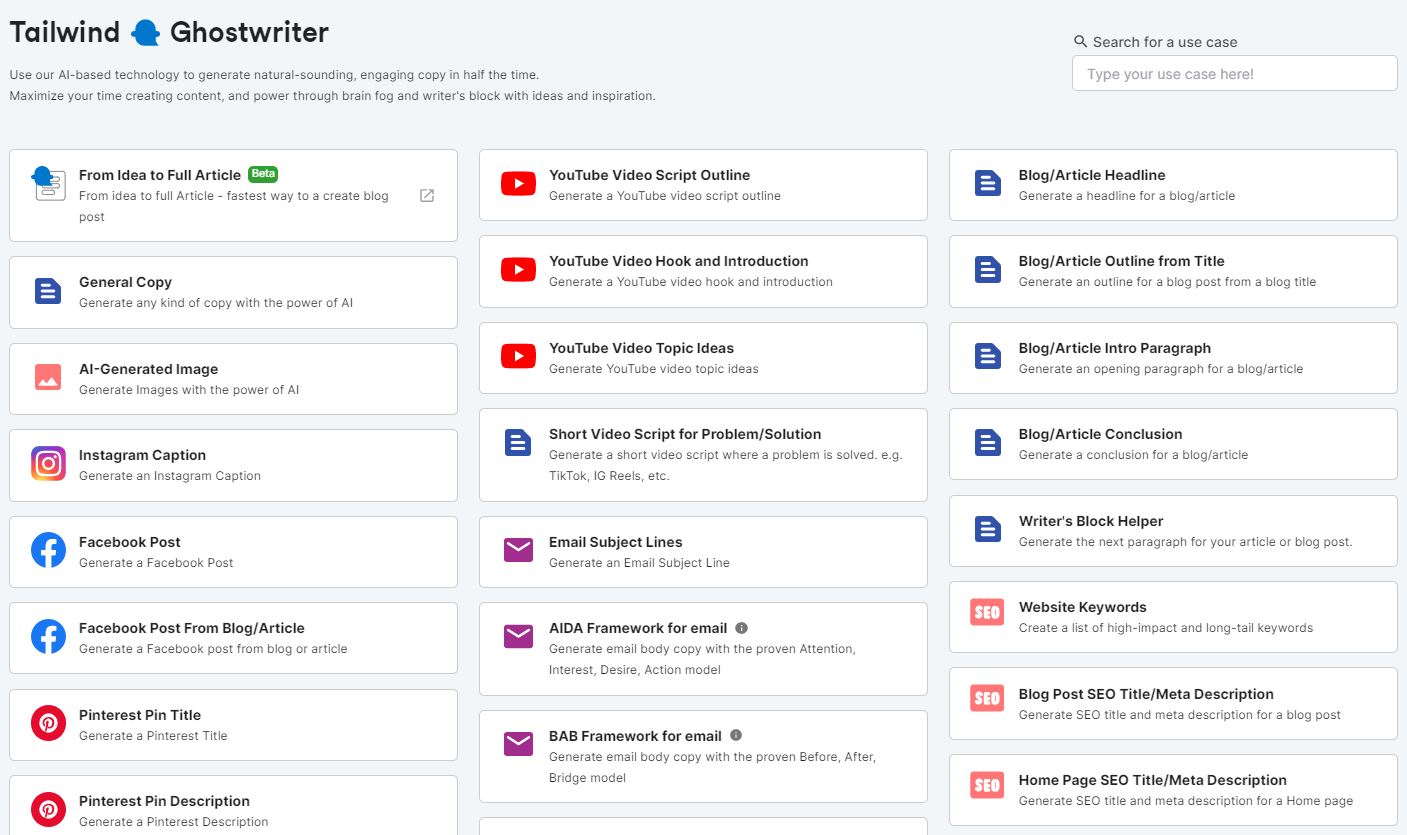This screenshot has height=835, width=1407.
Task: Click YouTube icon for Video Hook and Introduction
Action: click(518, 270)
